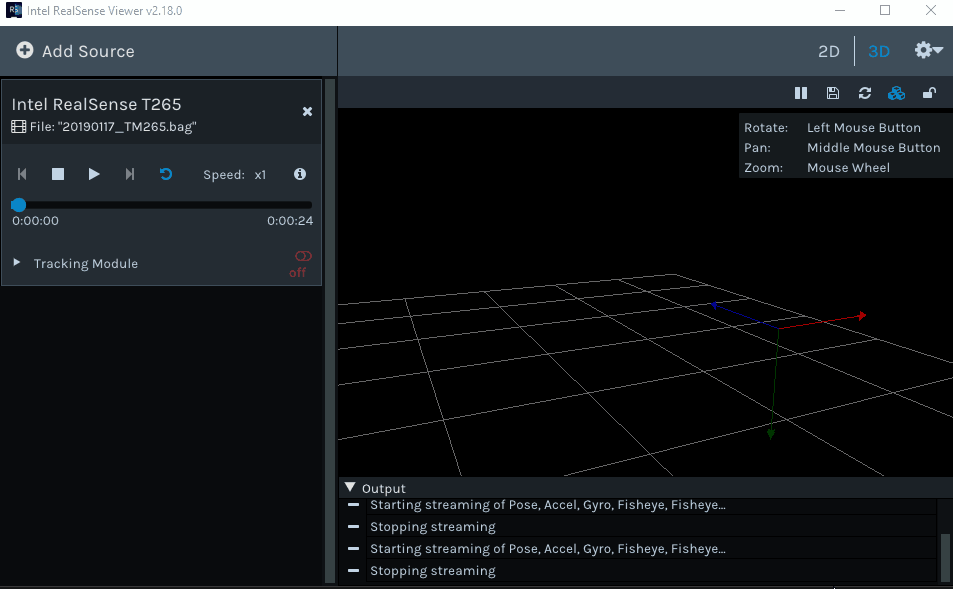The width and height of the screenshot is (953, 589).
Task: Switch to the 2D view
Action: [x=828, y=52]
